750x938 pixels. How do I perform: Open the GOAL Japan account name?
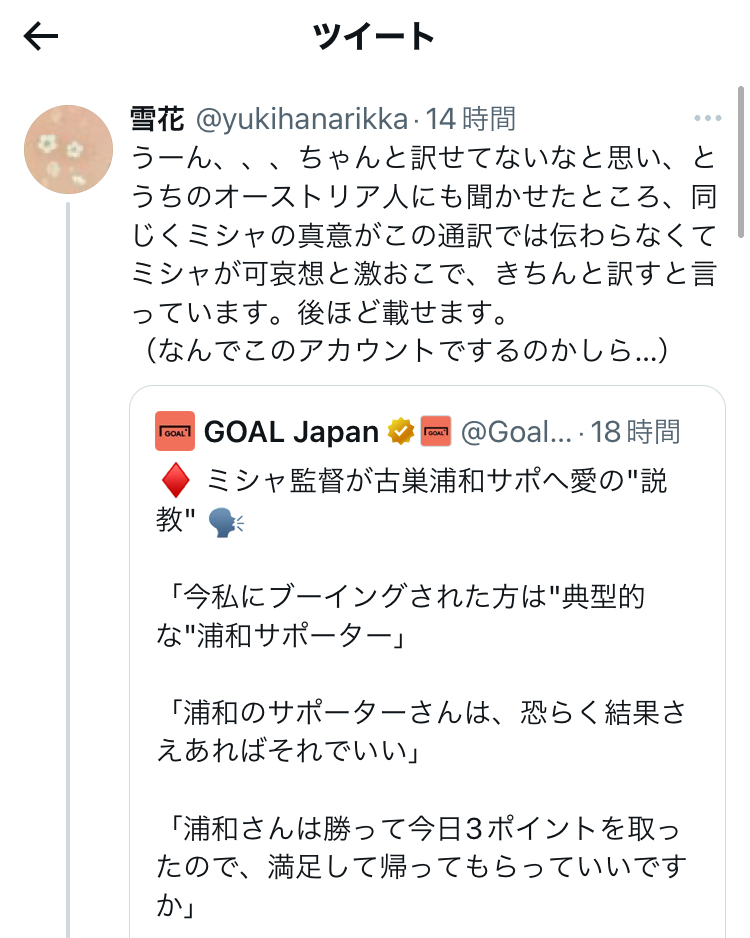click(x=291, y=431)
